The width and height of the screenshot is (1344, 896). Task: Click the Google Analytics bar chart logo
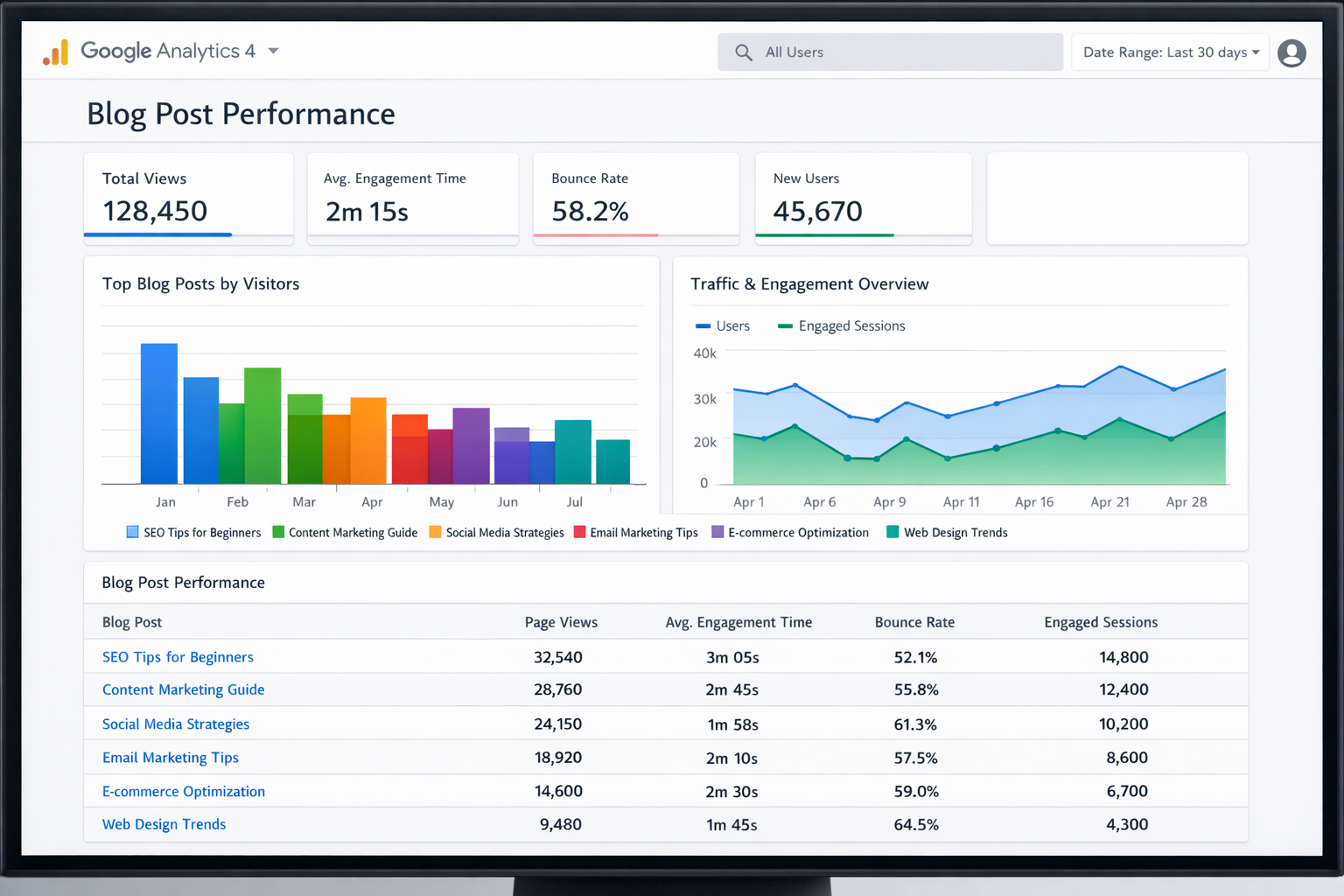pos(56,52)
